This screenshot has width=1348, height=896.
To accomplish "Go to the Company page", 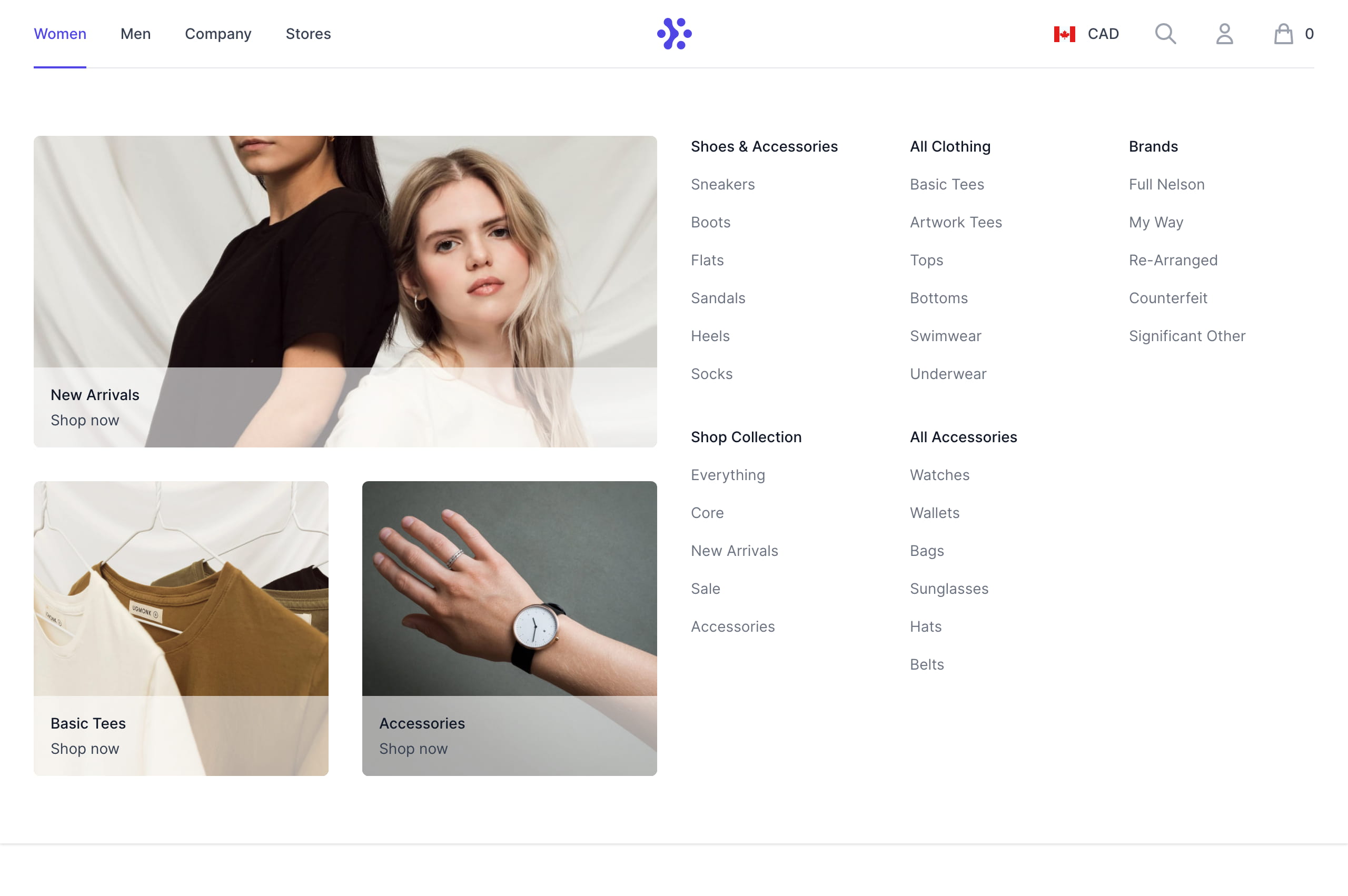I will tap(217, 34).
